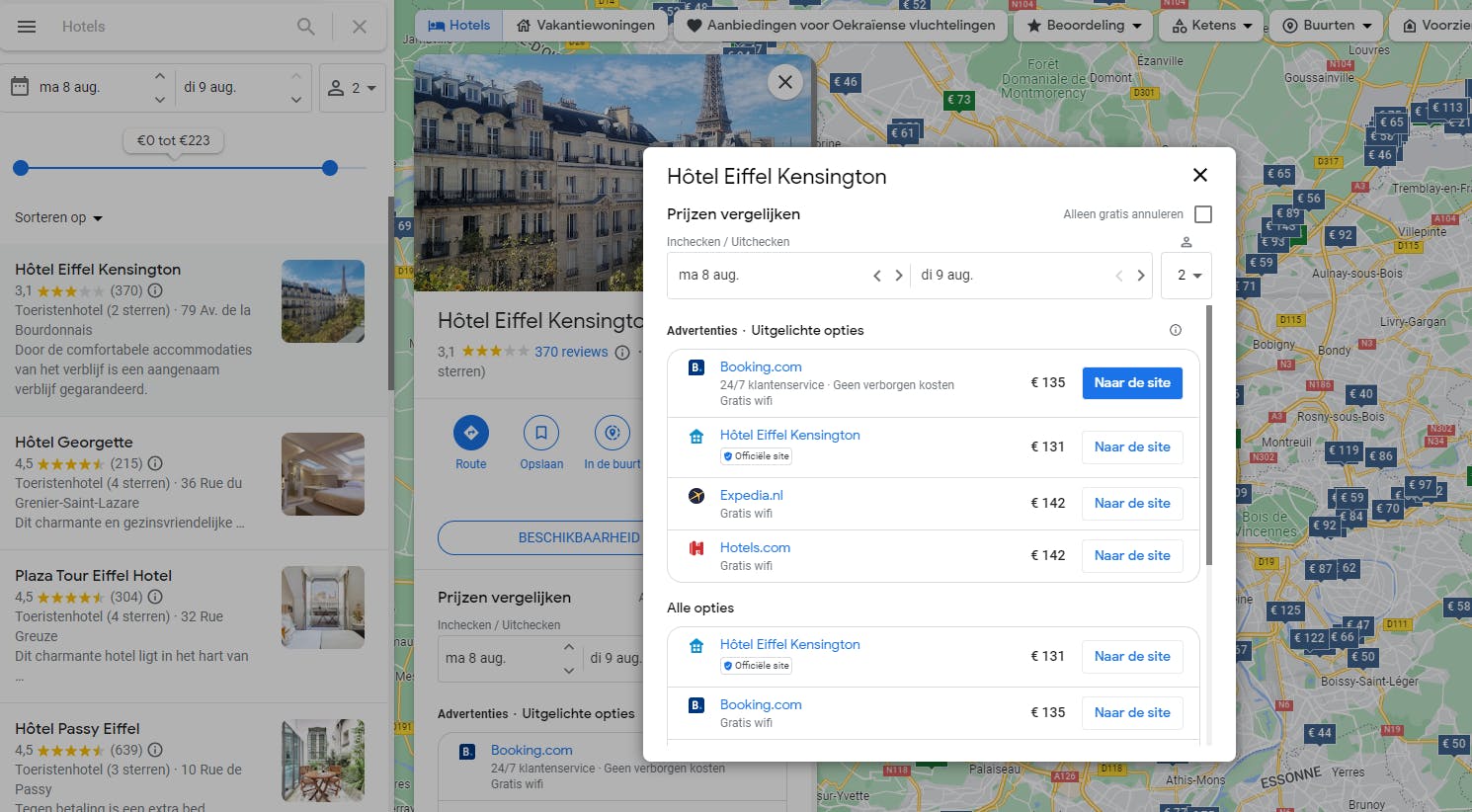Close the price comparison dialog

1200,175
